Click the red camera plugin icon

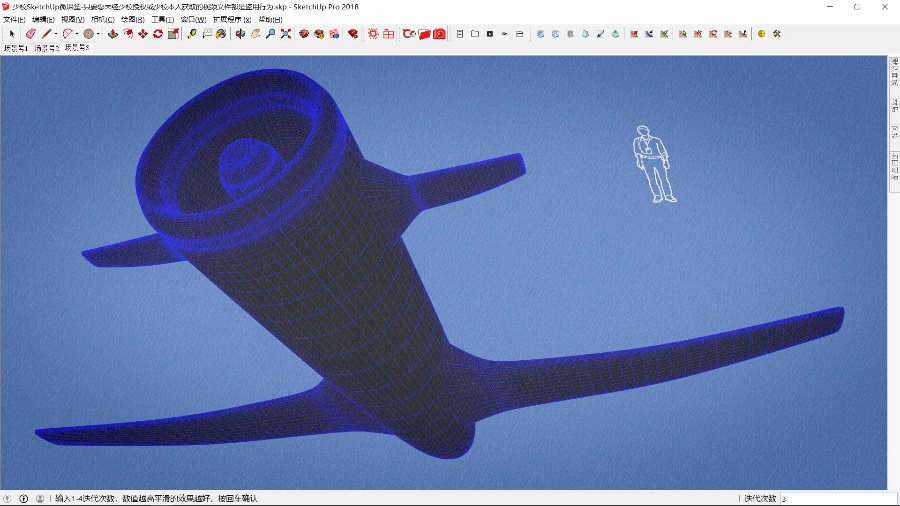pos(440,34)
